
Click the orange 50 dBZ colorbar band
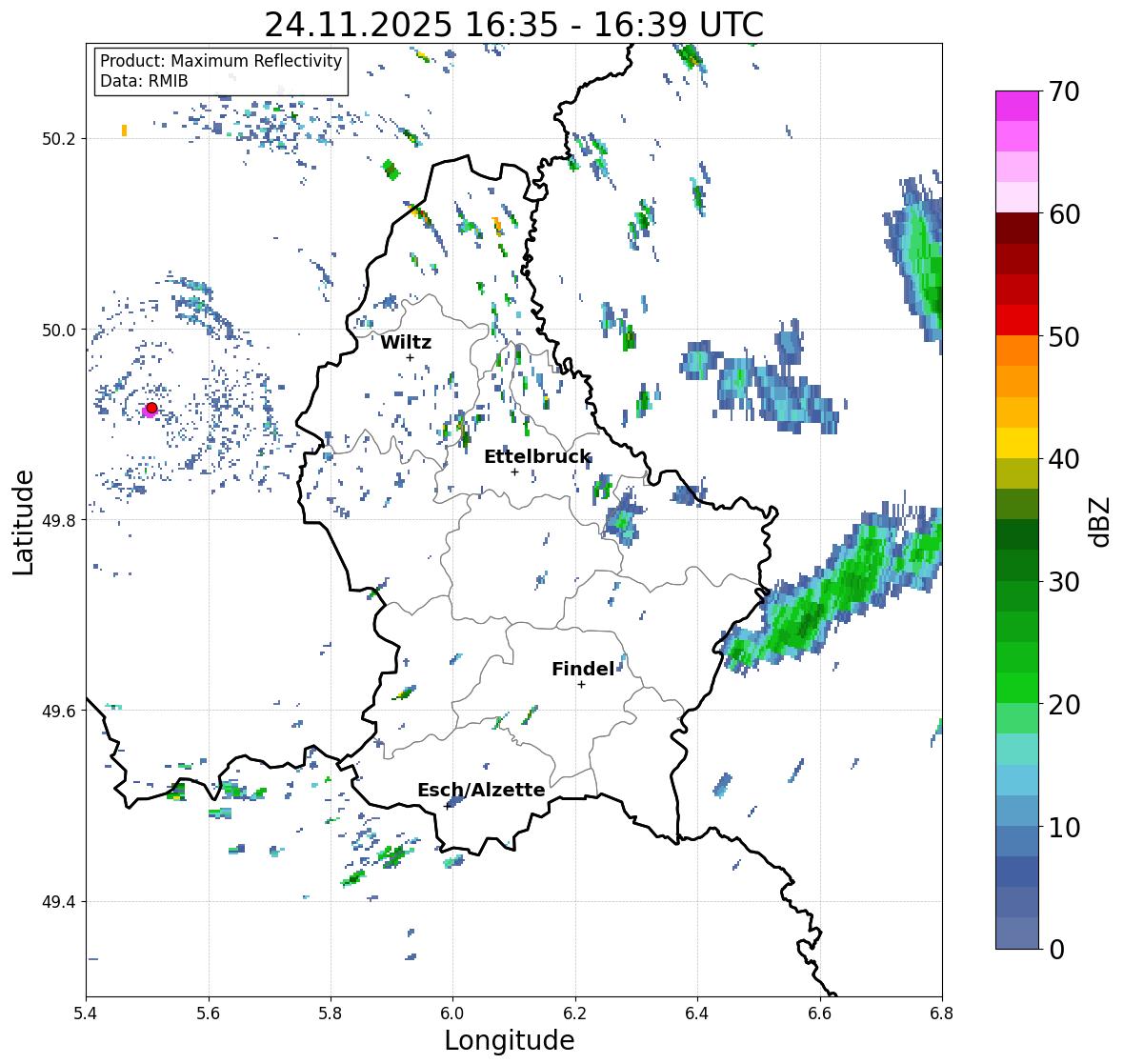pos(1017,351)
